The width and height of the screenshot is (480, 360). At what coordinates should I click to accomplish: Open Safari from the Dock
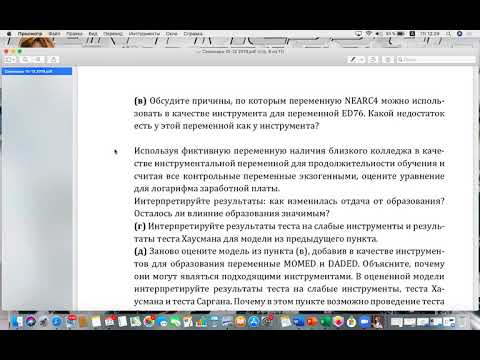point(57,321)
